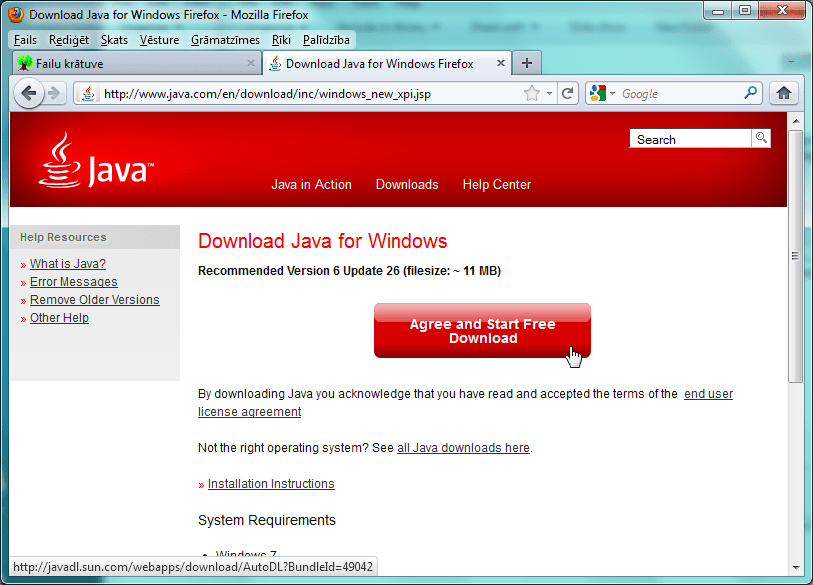Open the tab list dropdown arrow

point(791,62)
